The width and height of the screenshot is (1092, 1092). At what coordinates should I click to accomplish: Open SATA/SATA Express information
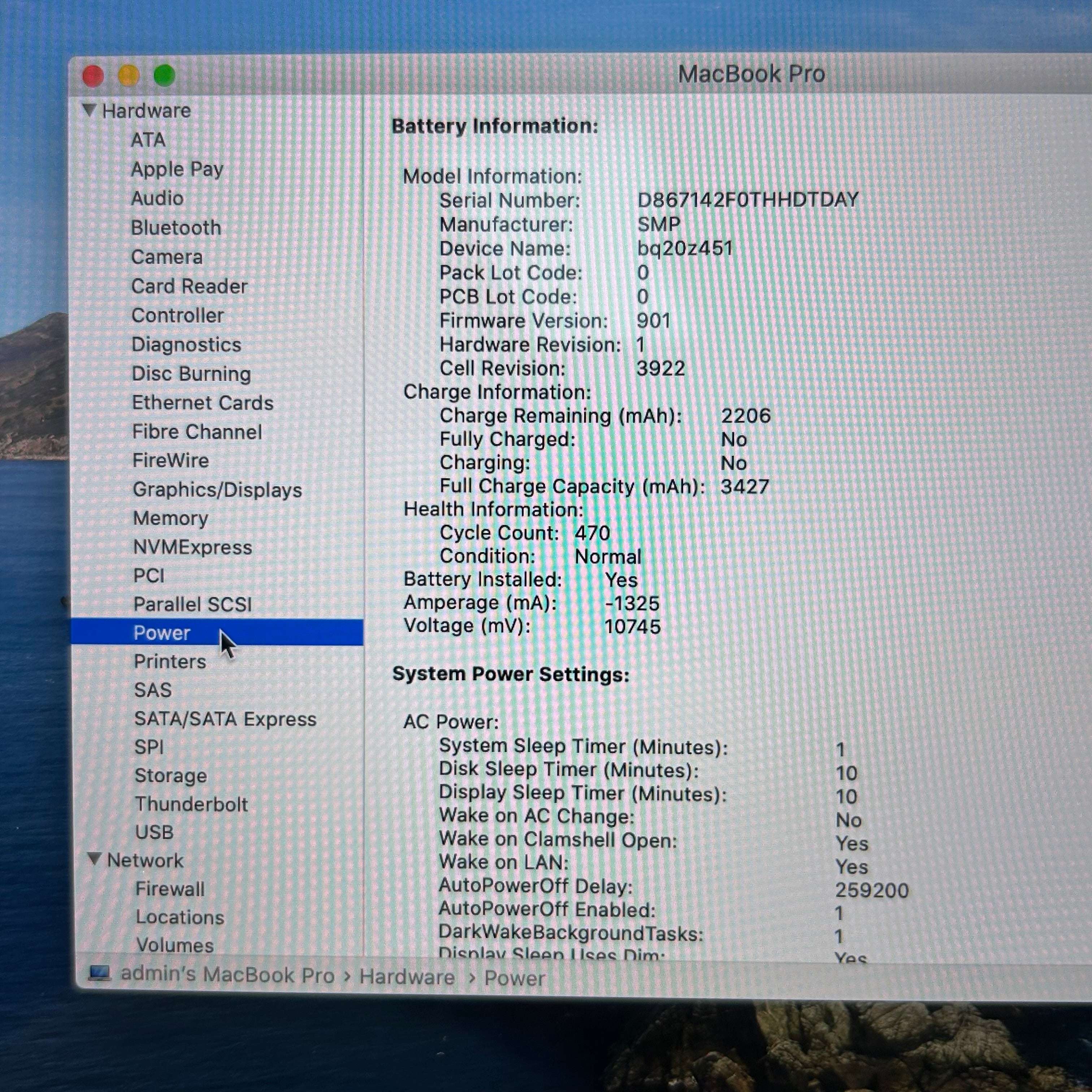(x=225, y=719)
